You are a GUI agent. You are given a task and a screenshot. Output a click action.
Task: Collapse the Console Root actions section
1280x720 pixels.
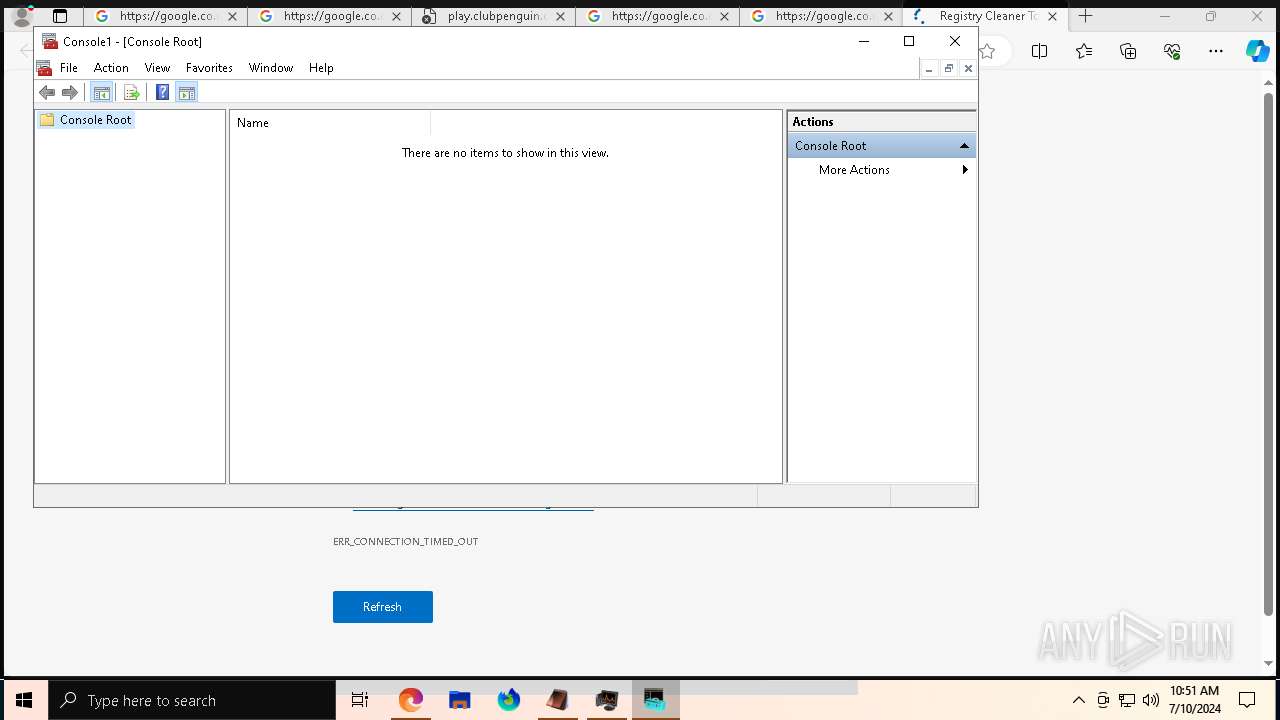point(964,146)
